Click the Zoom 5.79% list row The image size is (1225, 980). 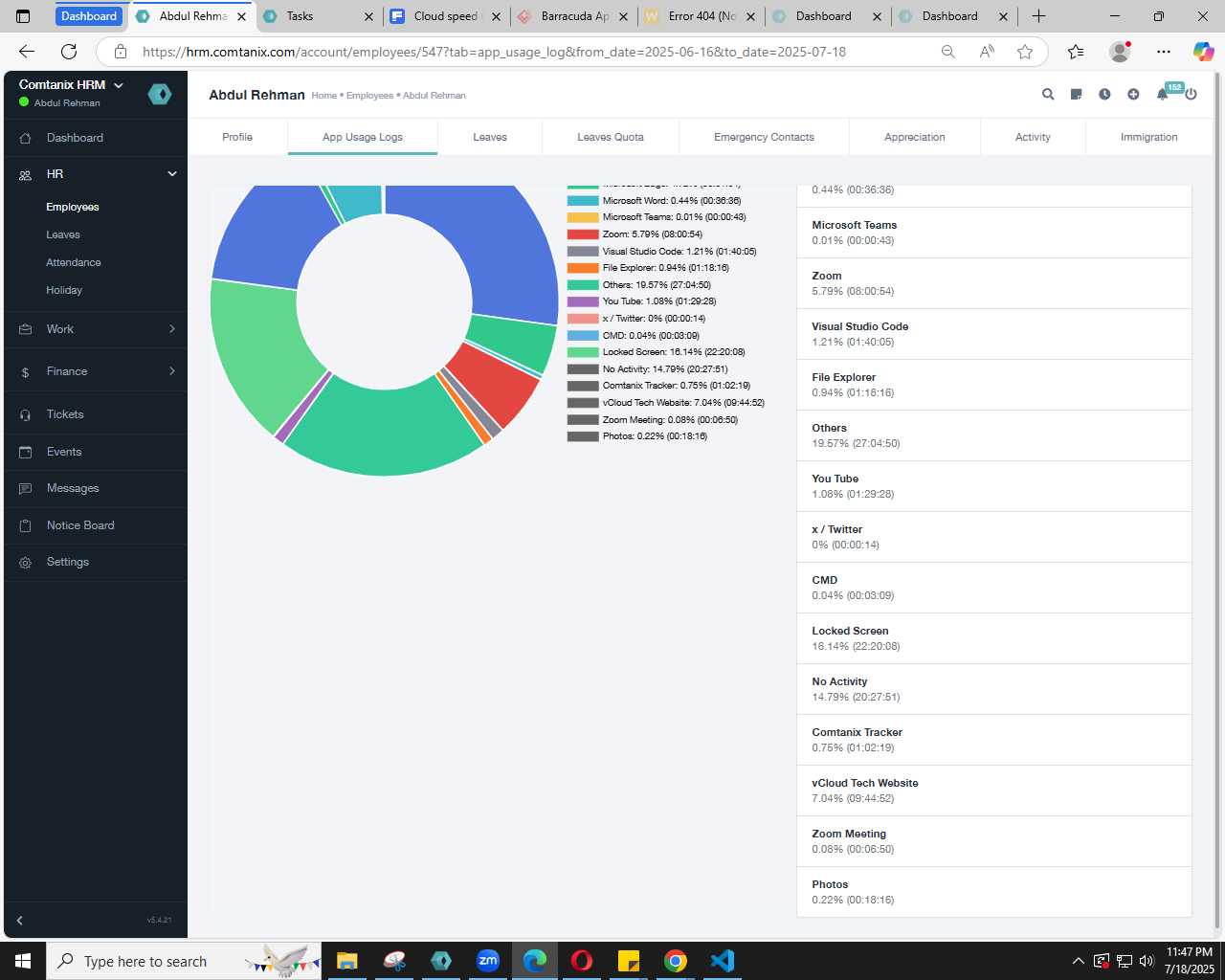click(x=994, y=283)
